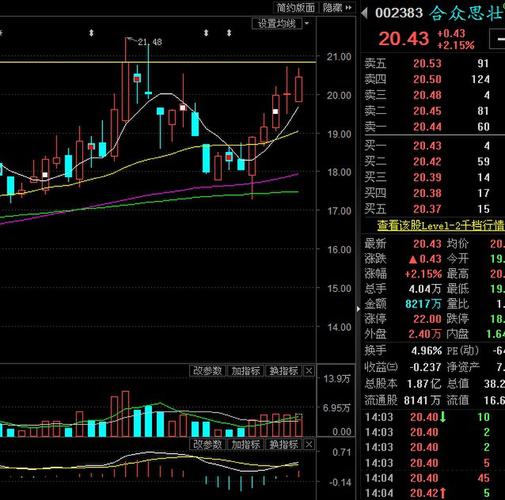Switch to 简约版面 layout
Screen dimensions: 505x500
[x=296, y=7]
